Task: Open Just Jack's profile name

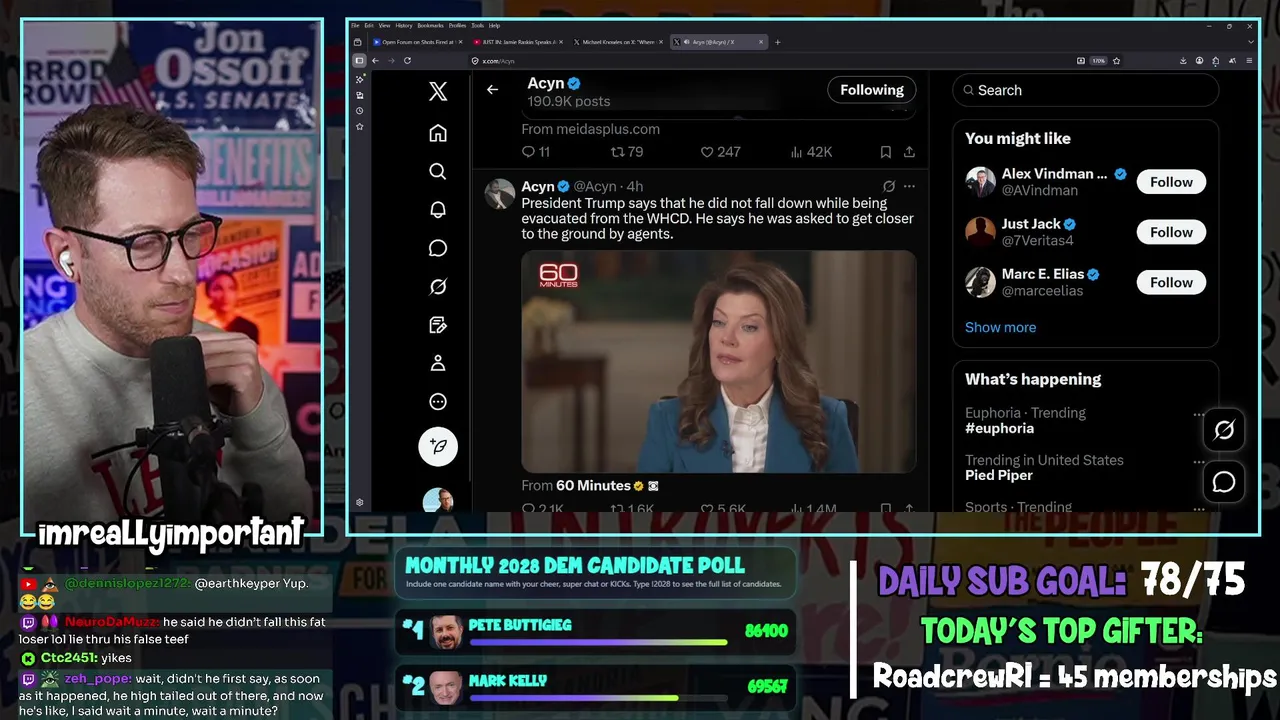Action: [x=1031, y=224]
